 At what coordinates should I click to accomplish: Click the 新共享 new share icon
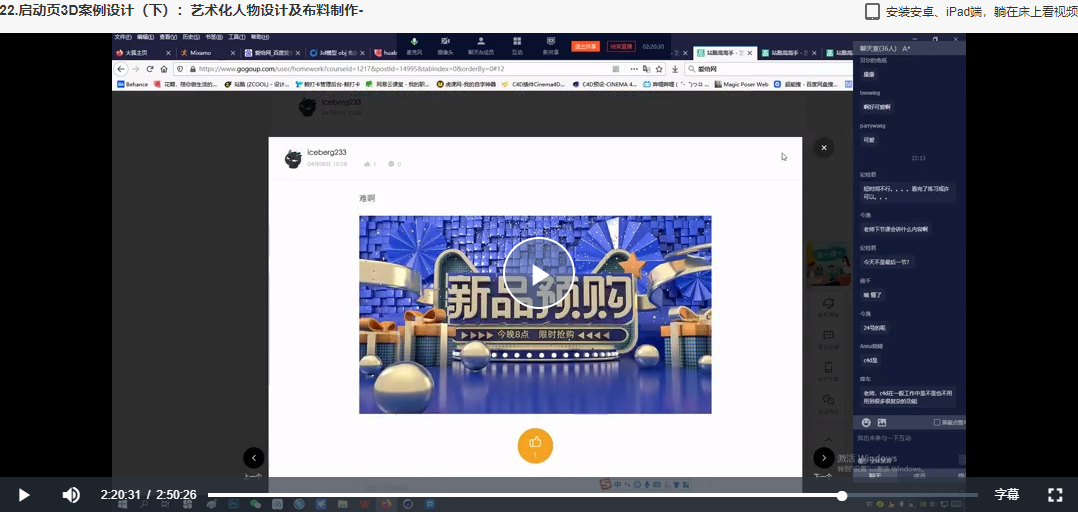(550, 46)
